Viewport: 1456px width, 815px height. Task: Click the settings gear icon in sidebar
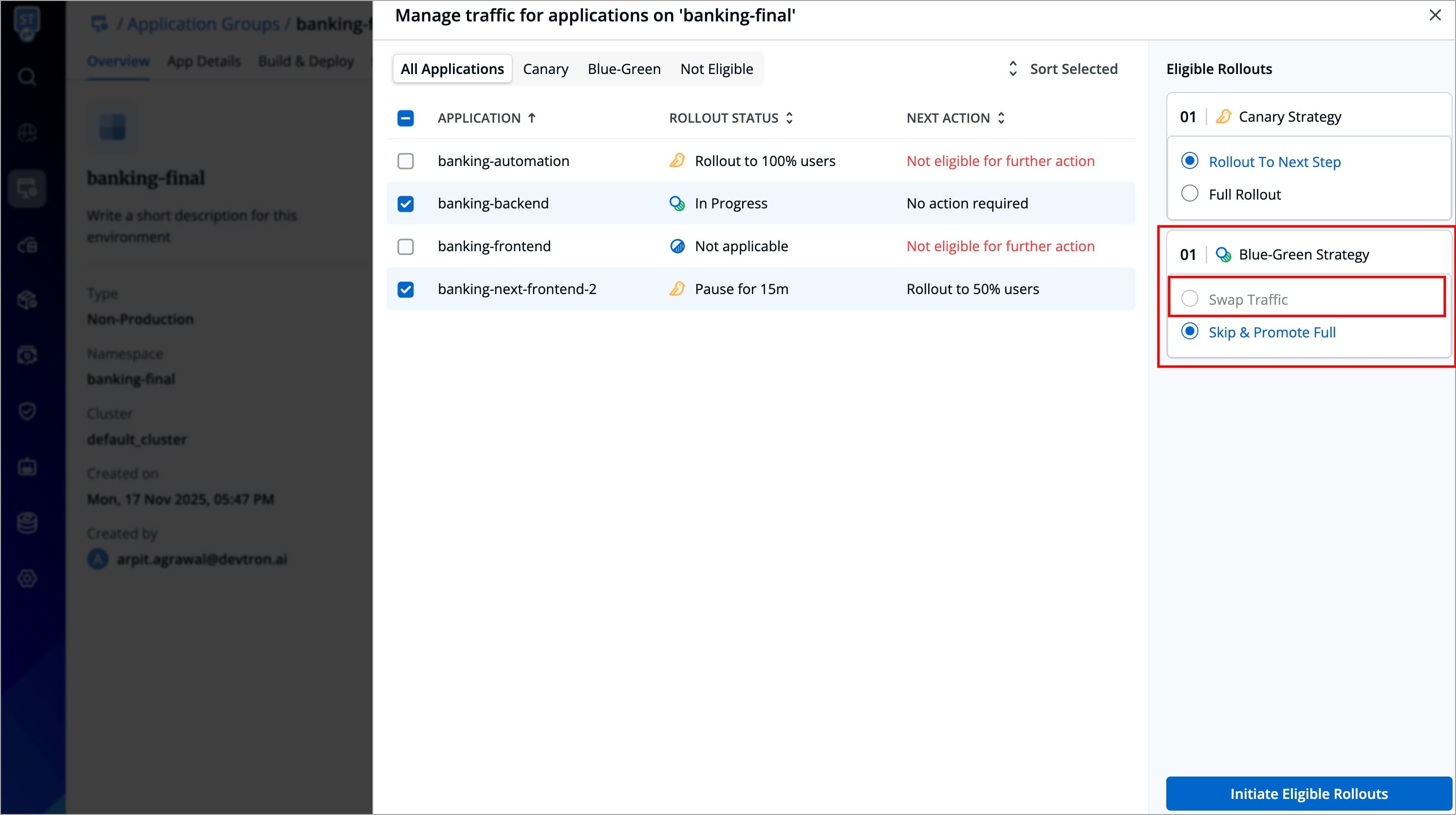tap(27, 578)
